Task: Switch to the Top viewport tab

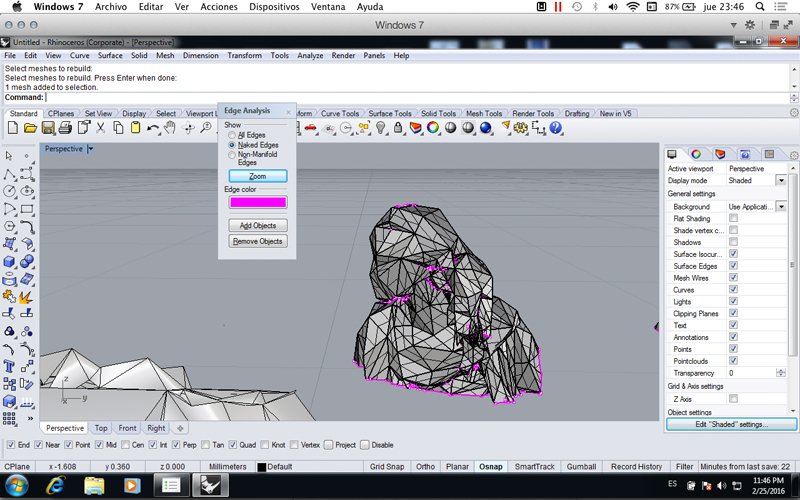Action: (101, 428)
